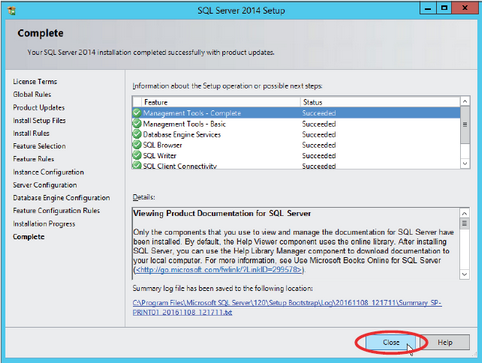Click green check icon beside SQL Writer

(137, 155)
